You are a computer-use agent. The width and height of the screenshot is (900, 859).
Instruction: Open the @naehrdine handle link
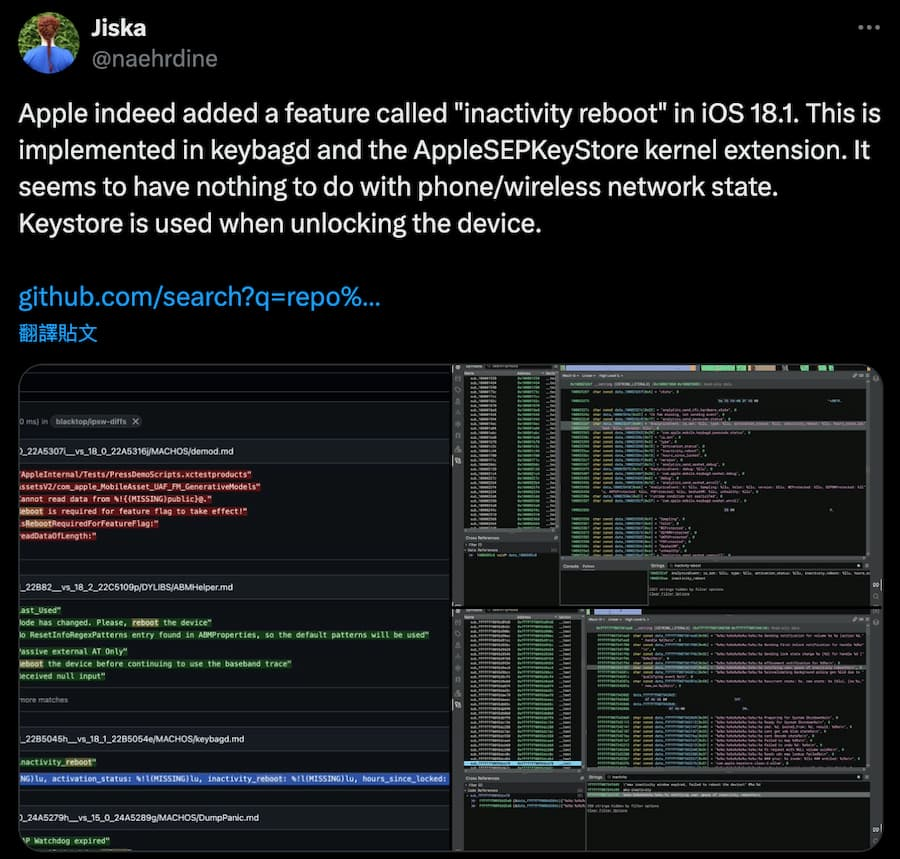pyautogui.click(x=154, y=59)
